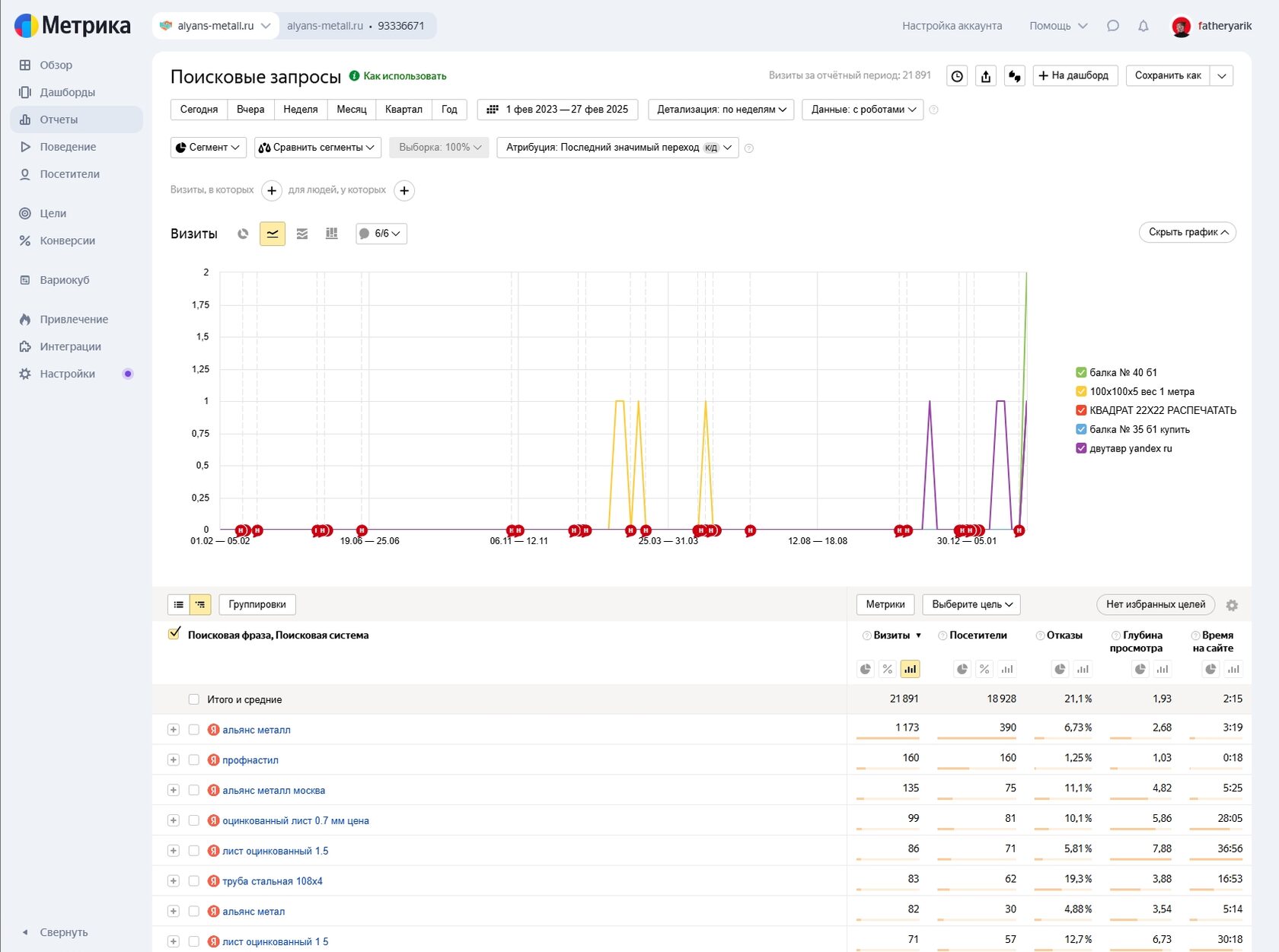Switch to the column chart icon

[331, 234]
